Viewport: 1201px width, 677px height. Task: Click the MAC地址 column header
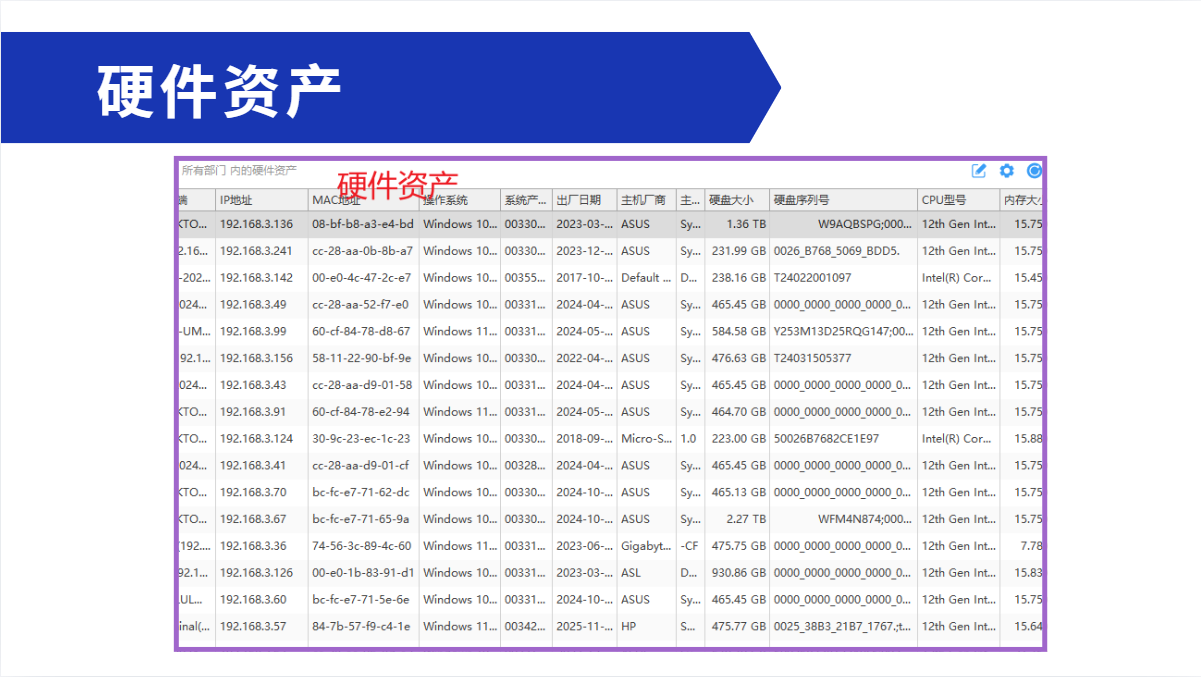(x=336, y=200)
